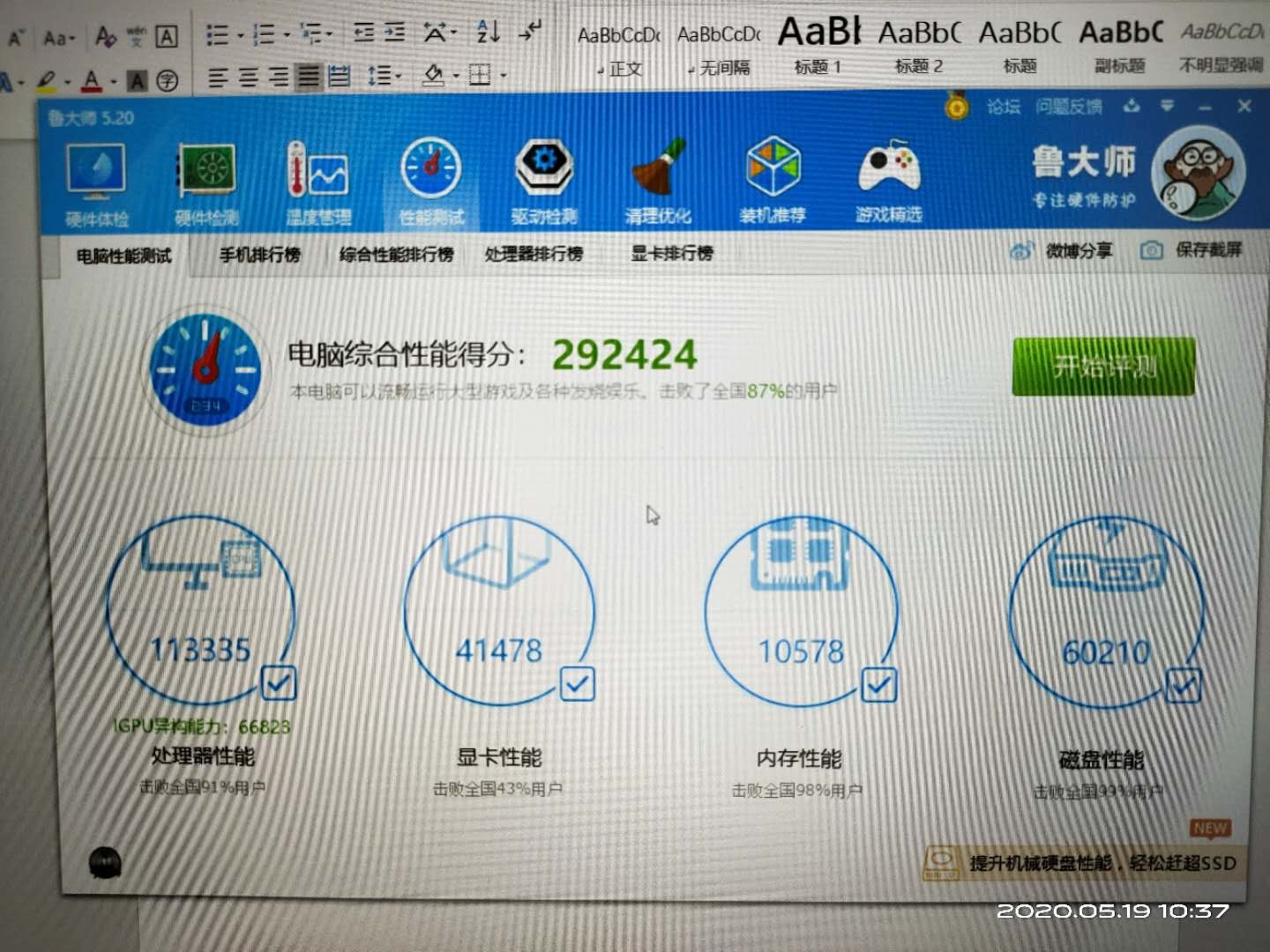Image resolution: width=1270 pixels, height=952 pixels.
Task: Open Word's numbered list dropdown arrow
Action: point(287,36)
